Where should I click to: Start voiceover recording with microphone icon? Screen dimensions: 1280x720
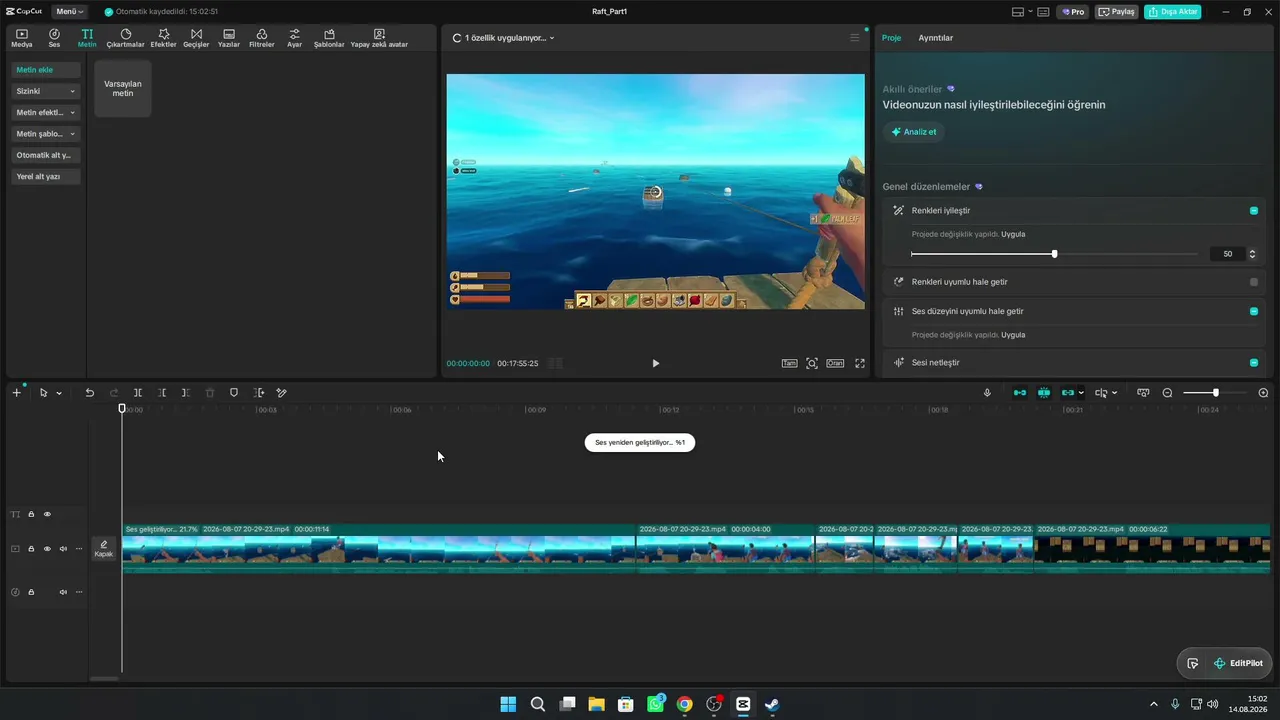click(x=987, y=393)
